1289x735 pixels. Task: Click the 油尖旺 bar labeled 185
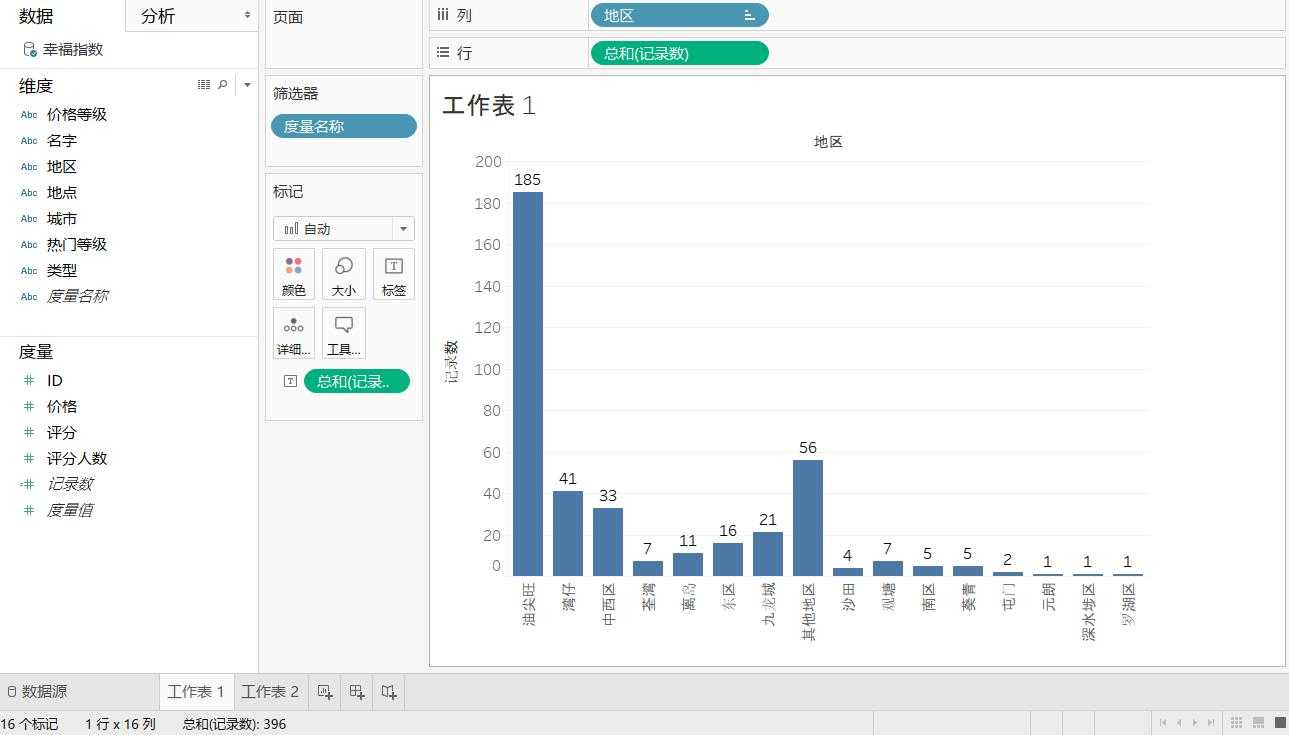coord(528,383)
